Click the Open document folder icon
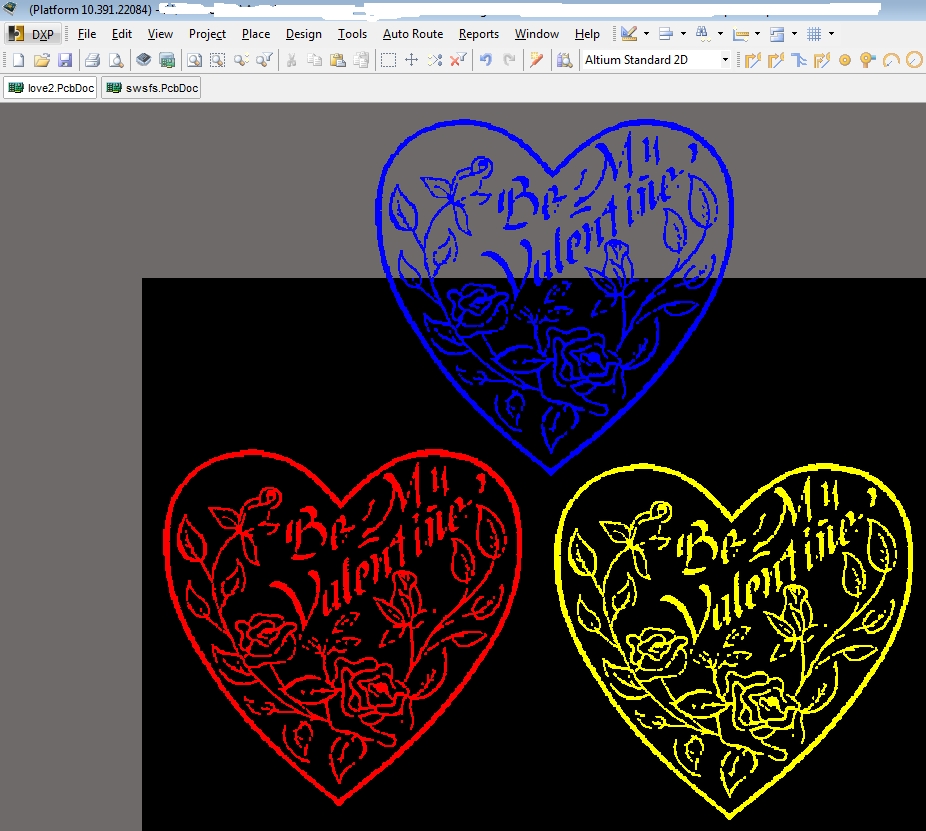 click(x=41, y=60)
